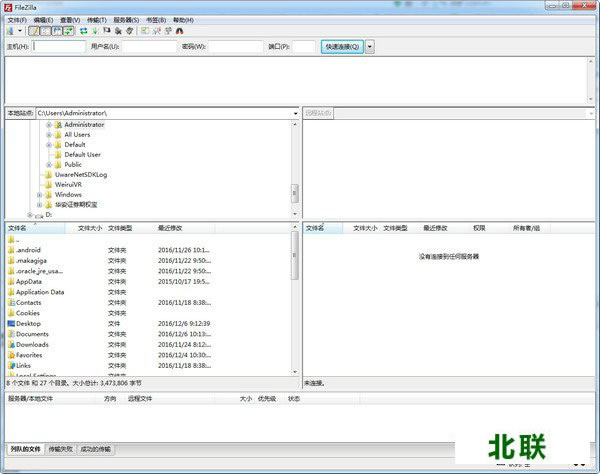Click the .android folder icon
600x474 pixels.
pyautogui.click(x=11, y=250)
